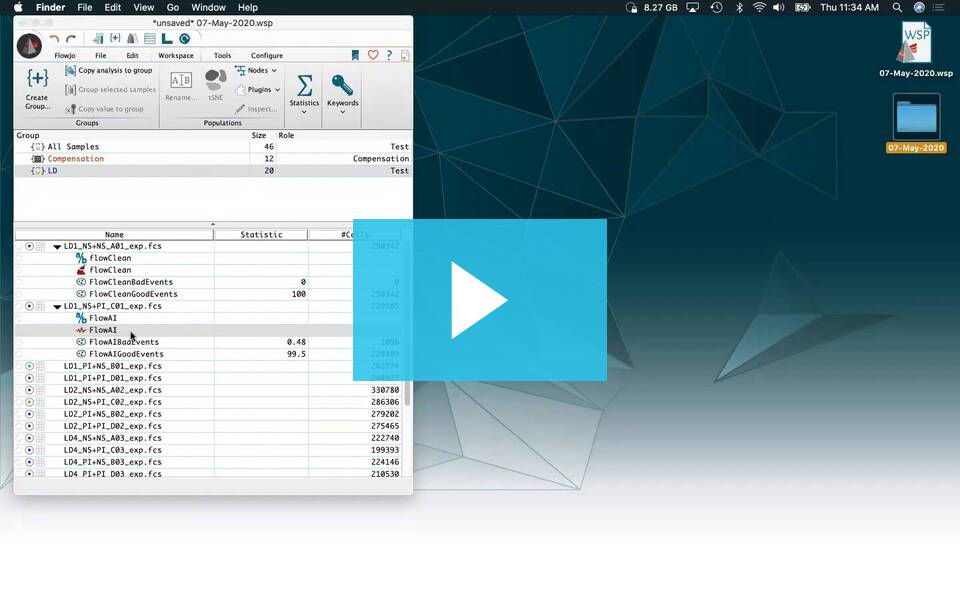Open the Nodes dropdown
Image resolution: width=960 pixels, height=600 pixels.
256,70
